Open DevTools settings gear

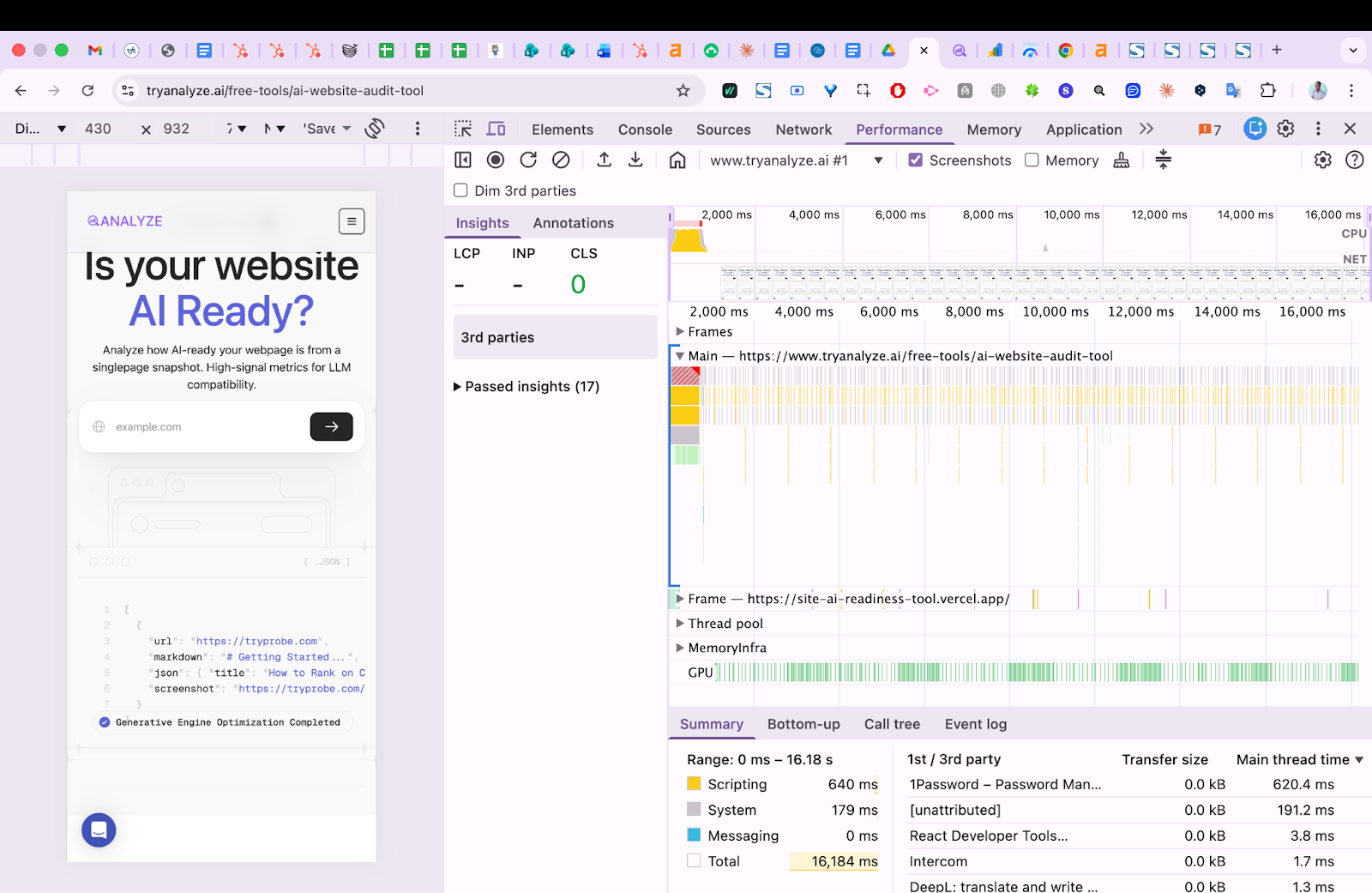pyautogui.click(x=1322, y=160)
